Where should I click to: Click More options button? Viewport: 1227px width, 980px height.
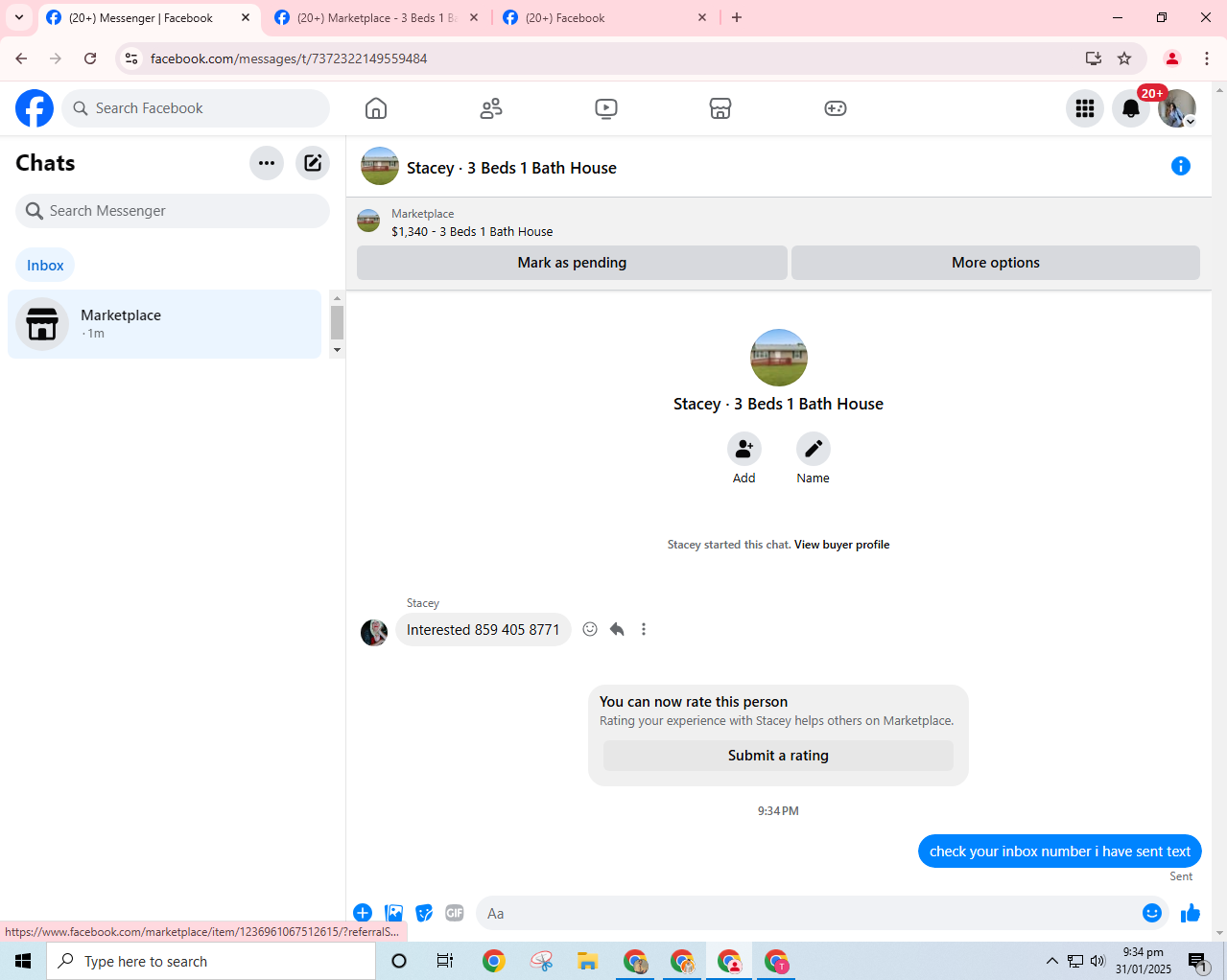click(996, 263)
